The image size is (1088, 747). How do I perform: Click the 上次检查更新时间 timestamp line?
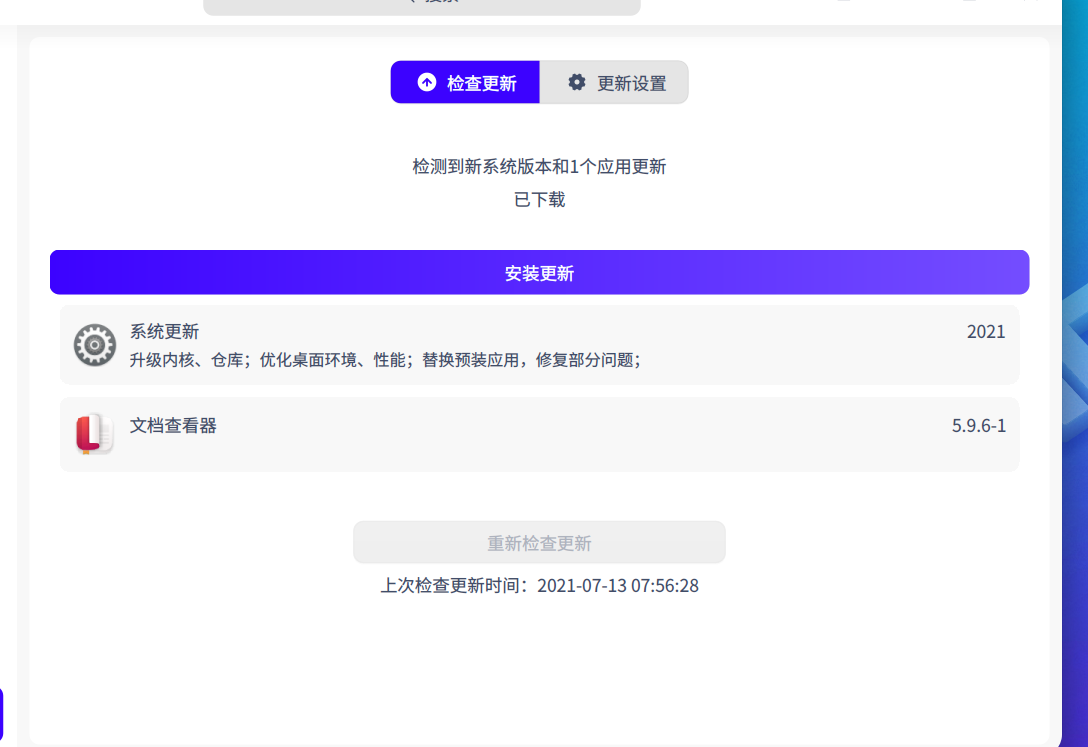coord(539,585)
